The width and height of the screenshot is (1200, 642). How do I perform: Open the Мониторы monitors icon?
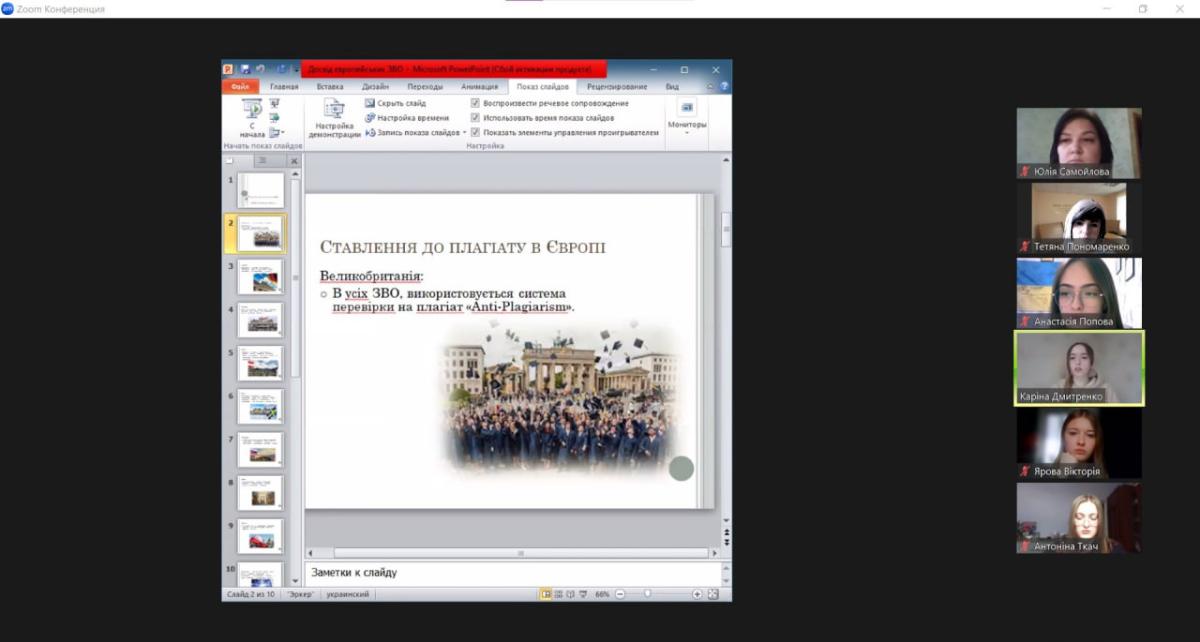[x=687, y=108]
